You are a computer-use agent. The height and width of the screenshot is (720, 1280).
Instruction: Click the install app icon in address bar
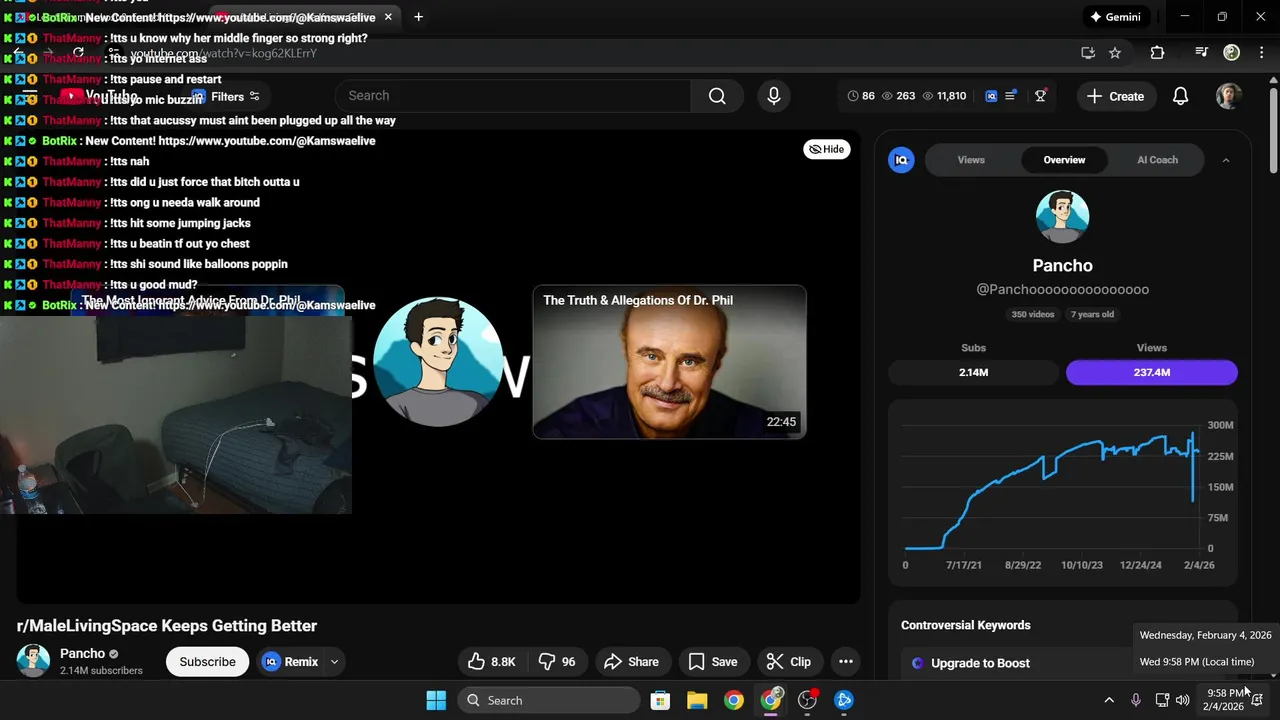pyautogui.click(x=1088, y=53)
